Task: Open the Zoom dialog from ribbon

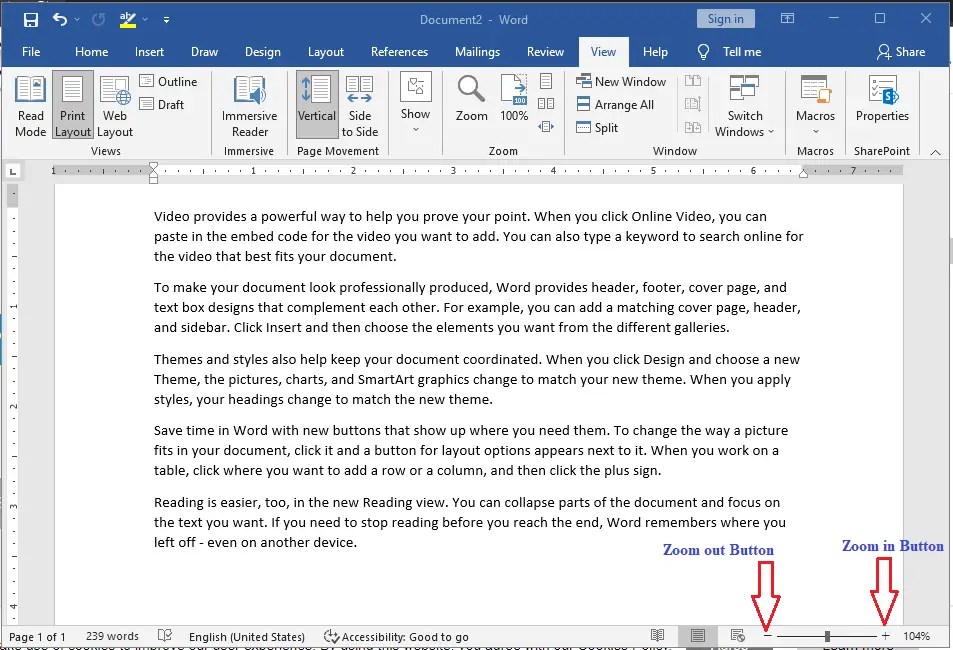Action: 472,99
